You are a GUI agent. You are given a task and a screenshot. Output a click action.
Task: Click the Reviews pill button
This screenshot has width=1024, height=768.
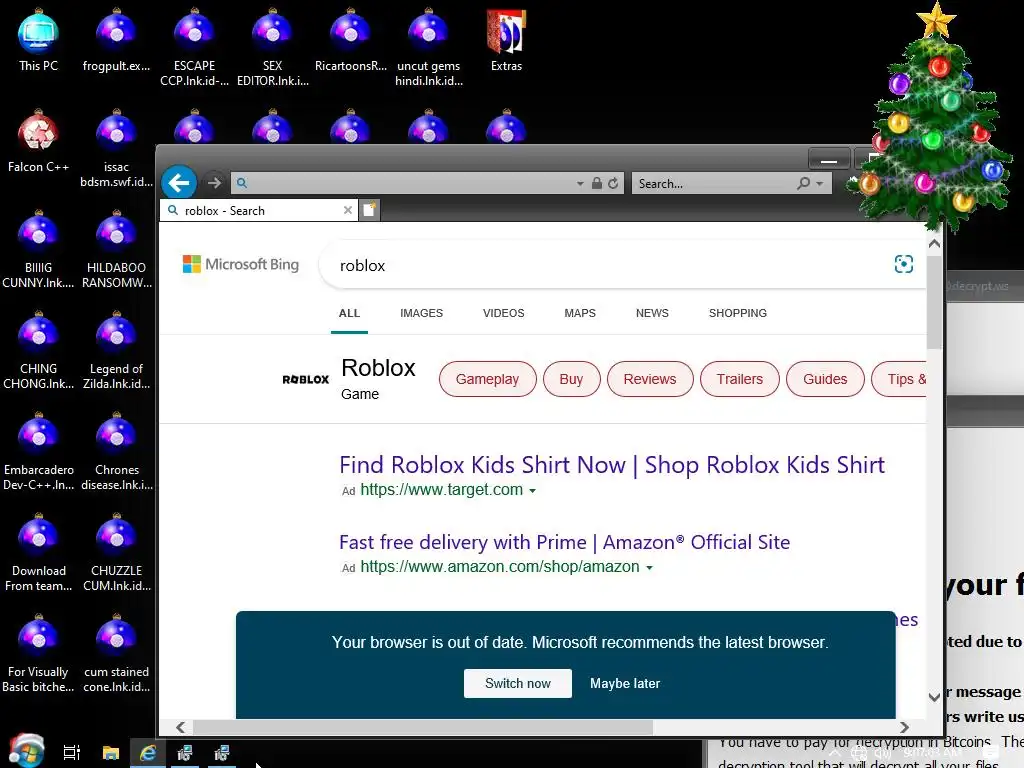coord(650,379)
